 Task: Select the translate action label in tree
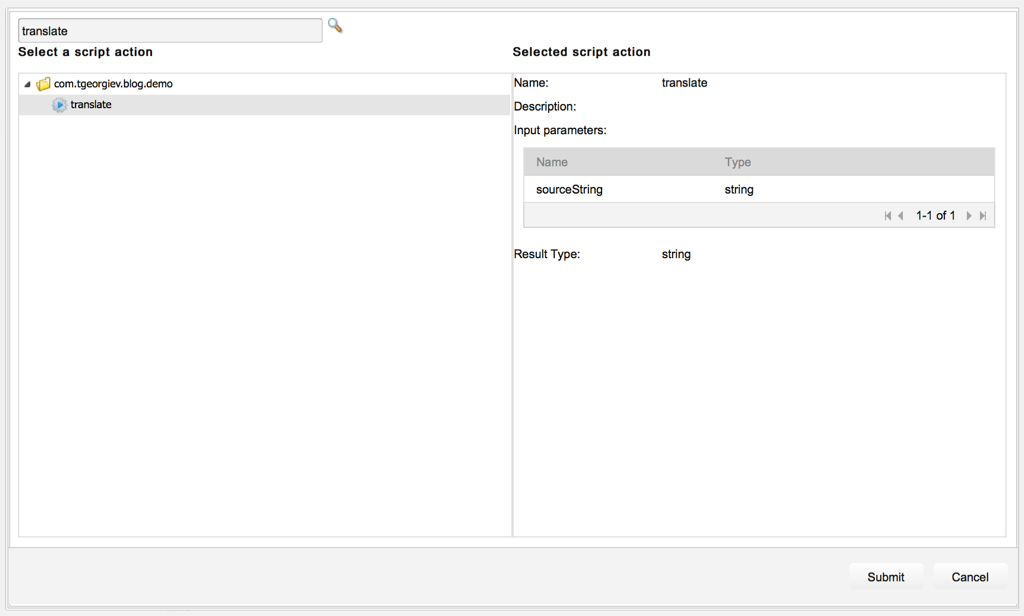click(91, 105)
